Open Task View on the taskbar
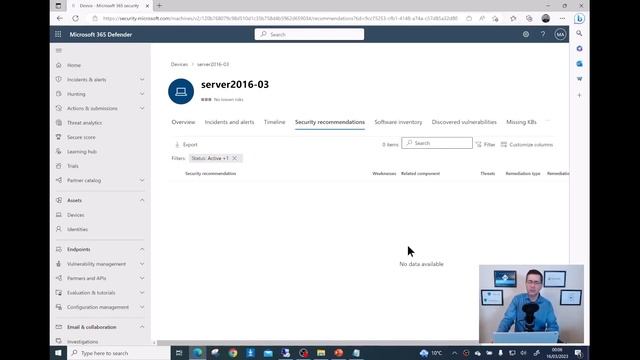Viewport: 640px width, 360px height. (179, 353)
